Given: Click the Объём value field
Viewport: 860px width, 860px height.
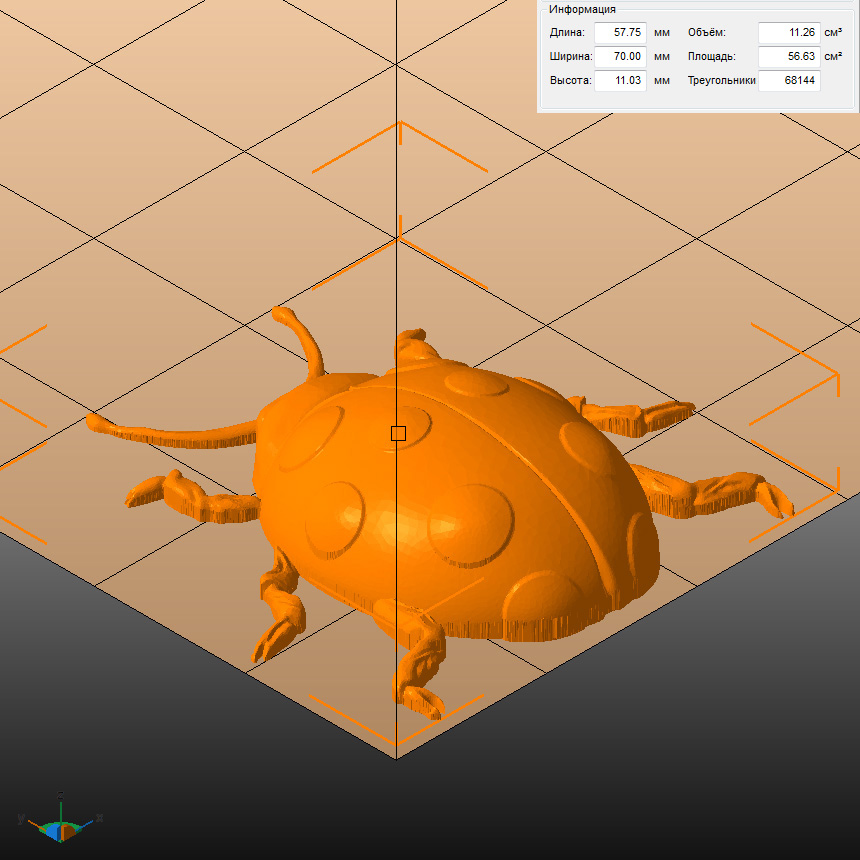Looking at the screenshot, I should 789,33.
